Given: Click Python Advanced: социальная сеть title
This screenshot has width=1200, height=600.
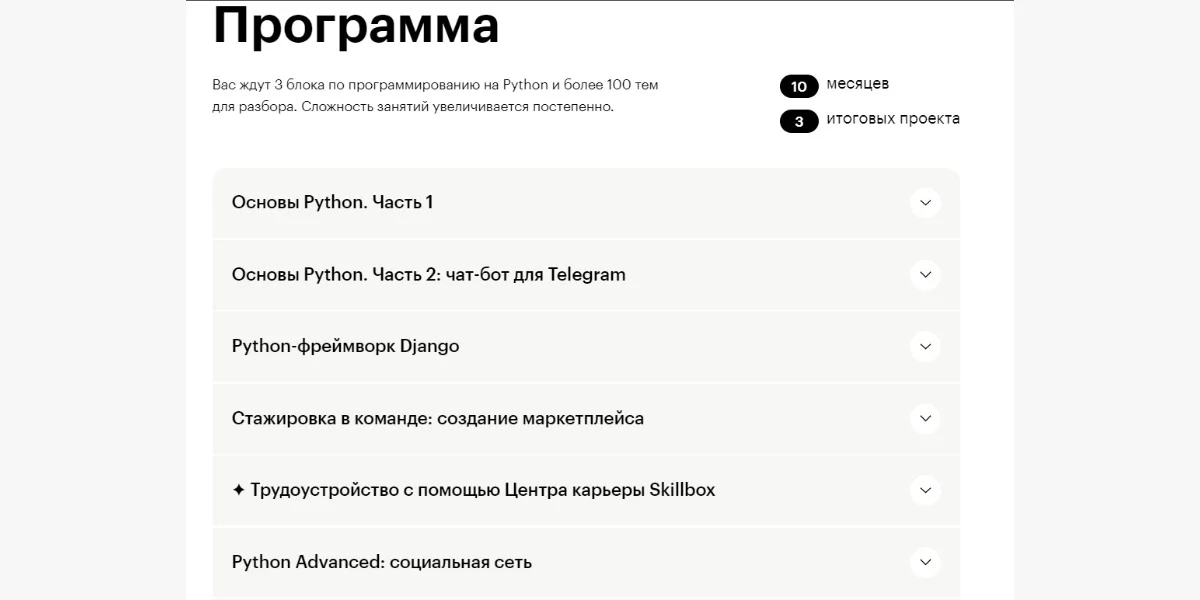Looking at the screenshot, I should click(x=381, y=562).
